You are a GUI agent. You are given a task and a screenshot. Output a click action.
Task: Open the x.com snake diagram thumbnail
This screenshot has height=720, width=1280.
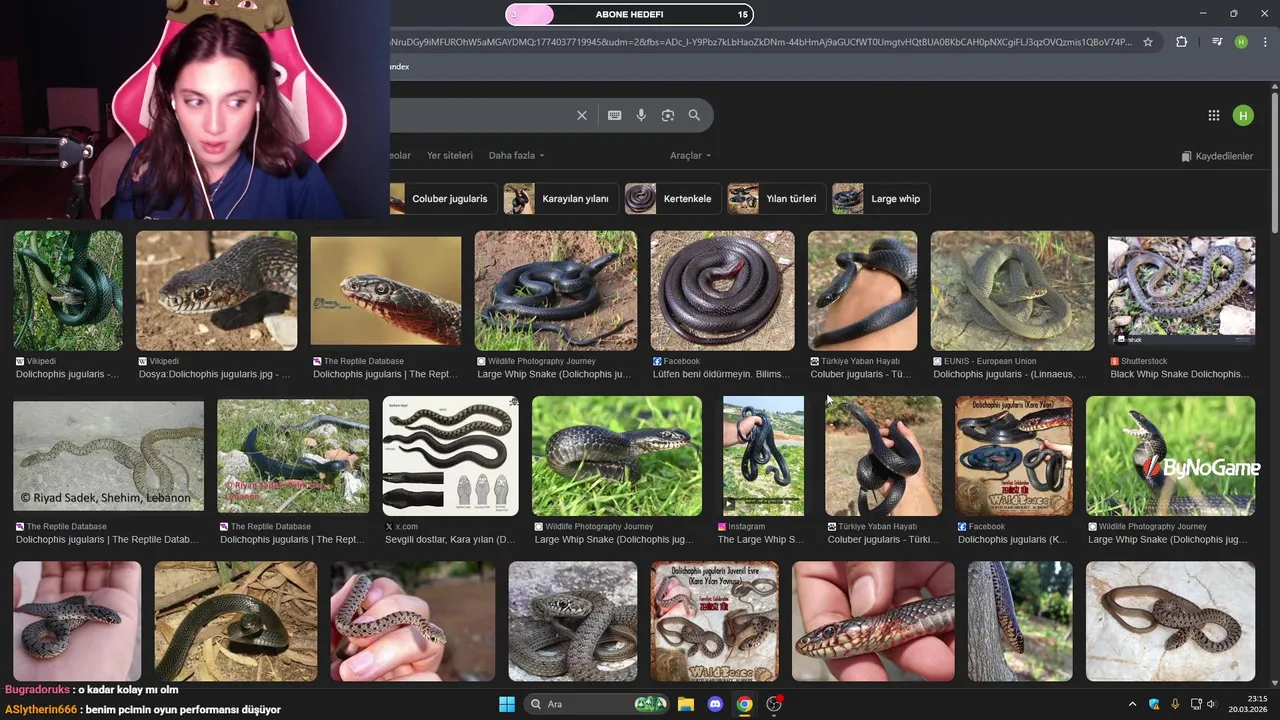(450, 456)
